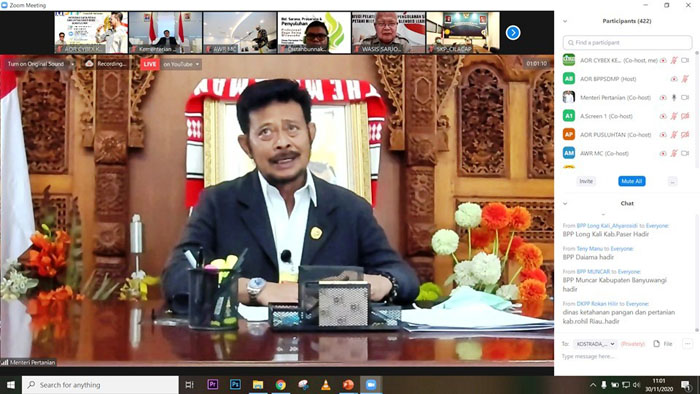Select chat recipient KOSTRADA dropdown
The width and height of the screenshot is (700, 394).
[x=595, y=344]
